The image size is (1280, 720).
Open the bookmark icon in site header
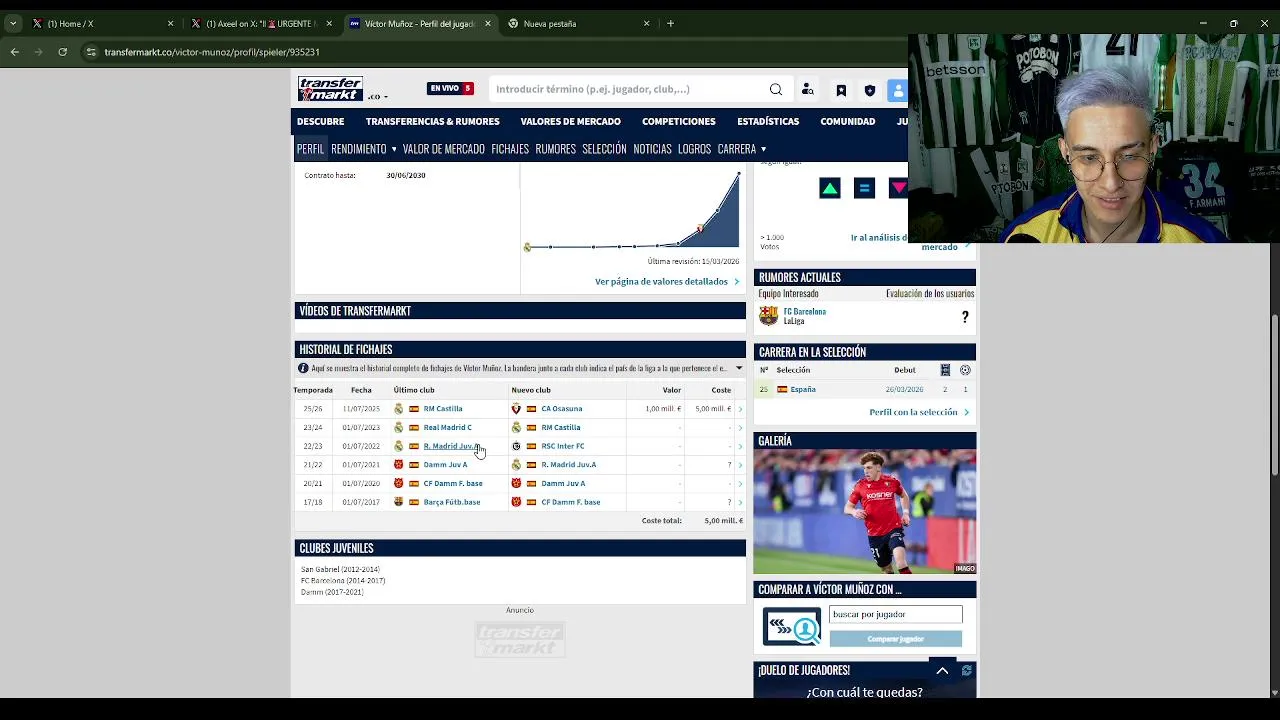click(x=841, y=90)
